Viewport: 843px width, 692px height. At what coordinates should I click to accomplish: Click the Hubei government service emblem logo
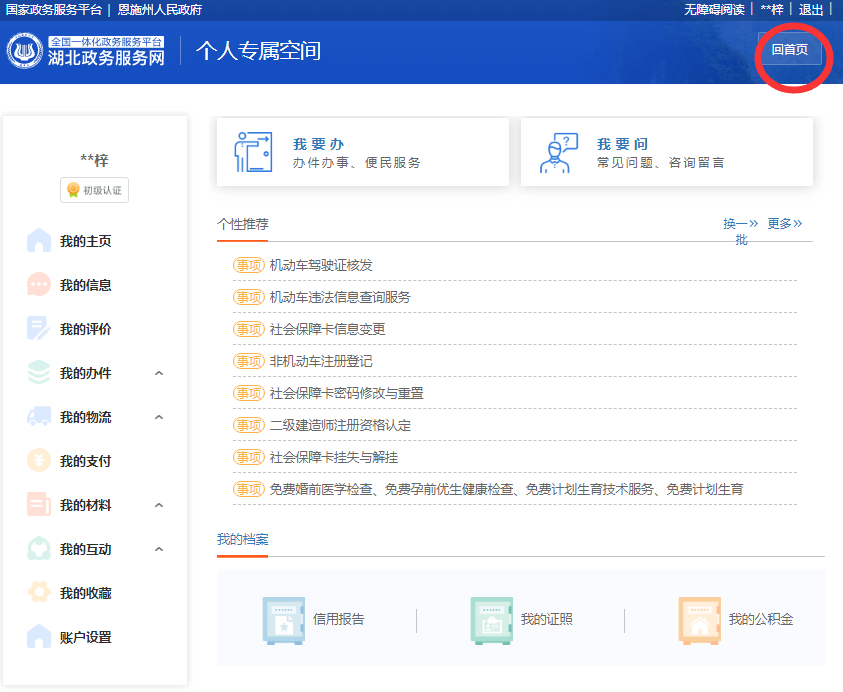pos(24,51)
